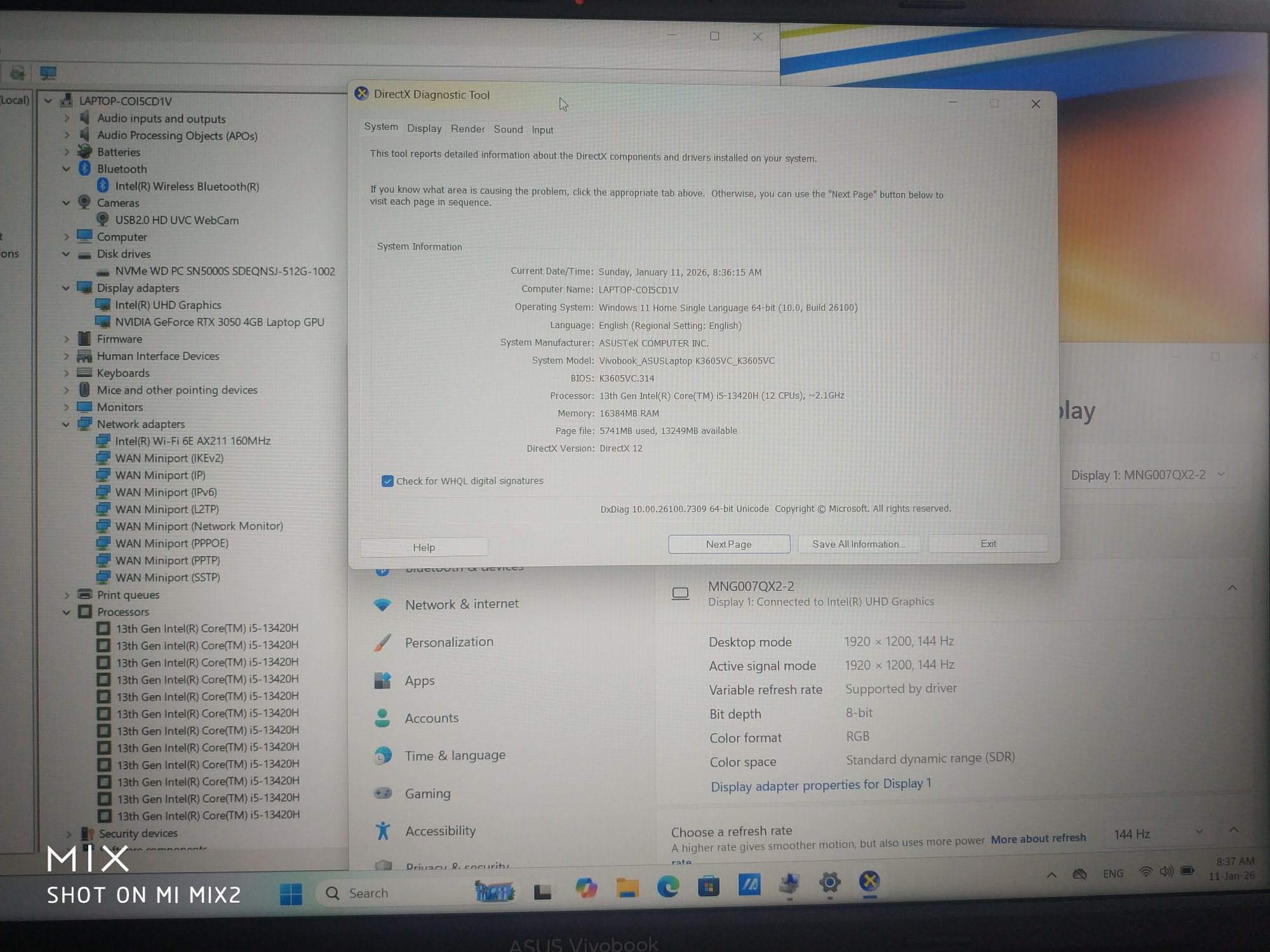
Task: Click the NVIDIA GeForce RTX 3050 adapter icon
Action: tap(102, 322)
